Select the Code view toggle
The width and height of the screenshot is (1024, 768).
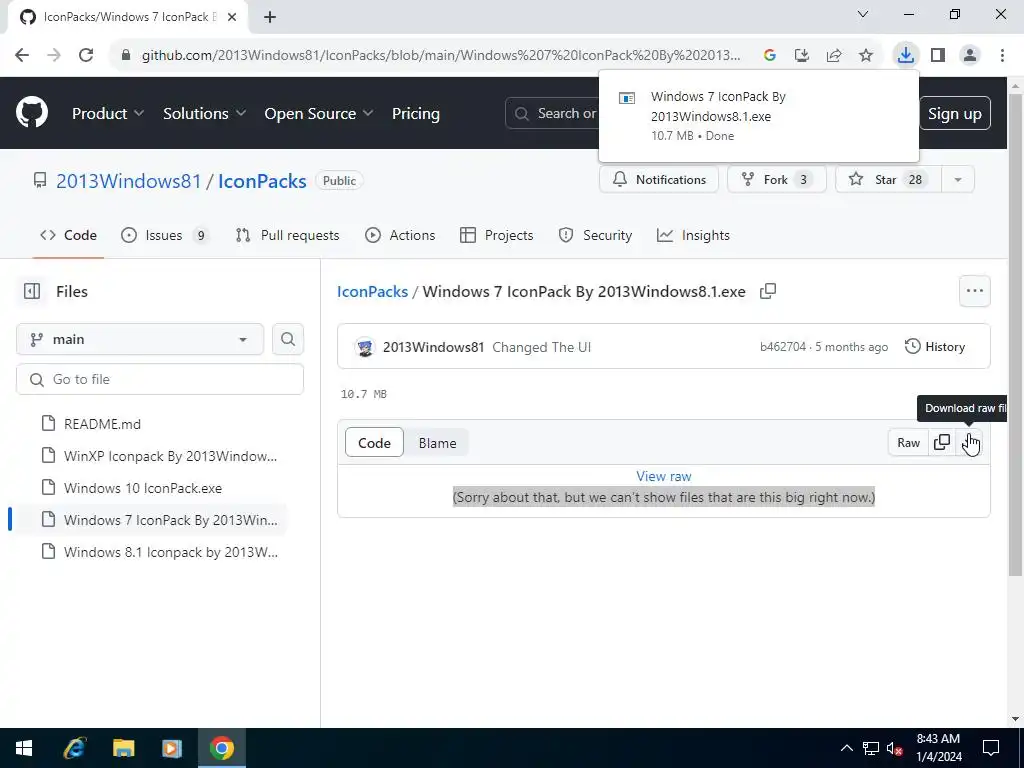(x=374, y=443)
